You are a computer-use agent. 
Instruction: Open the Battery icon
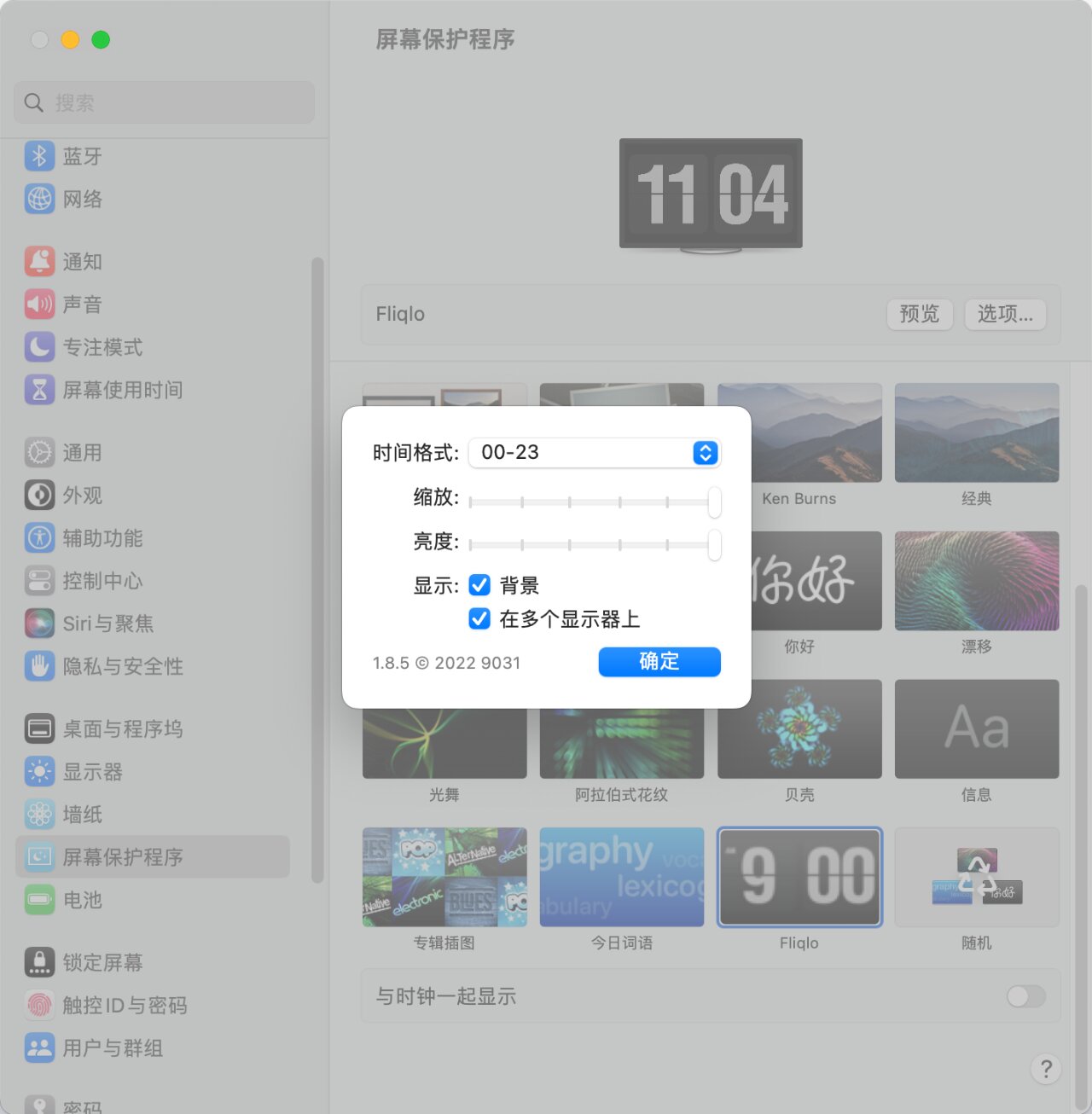click(x=39, y=899)
